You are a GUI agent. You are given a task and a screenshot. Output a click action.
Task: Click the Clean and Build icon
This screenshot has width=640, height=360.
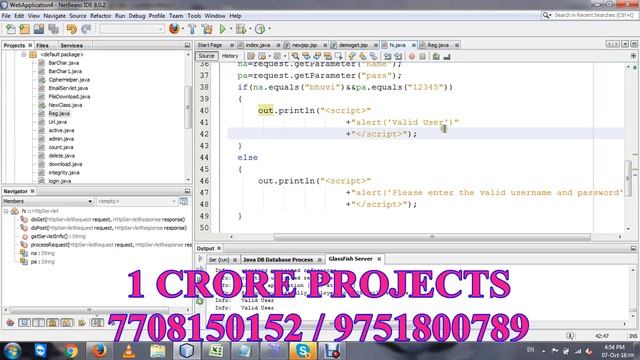[207, 29]
